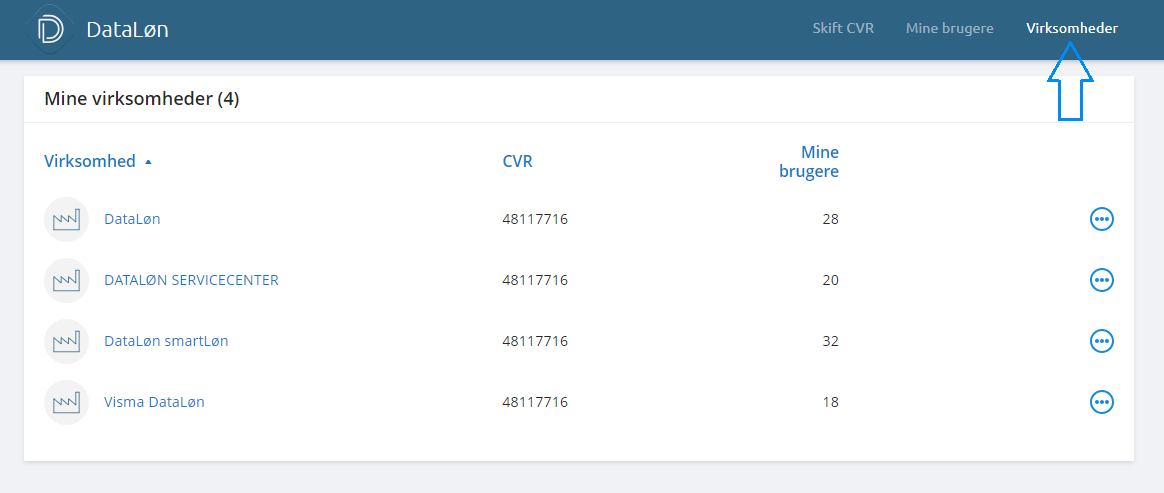
Task: Click factory icon for Visma DataLøn
Action: click(x=67, y=402)
